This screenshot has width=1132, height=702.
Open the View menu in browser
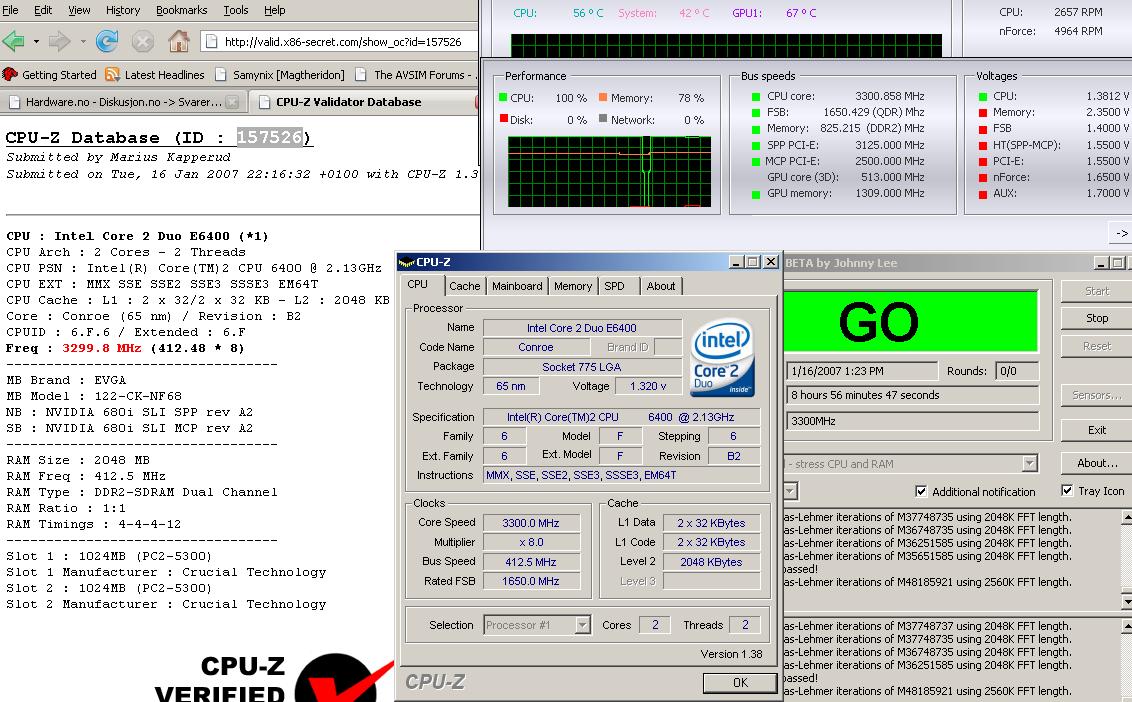[79, 10]
